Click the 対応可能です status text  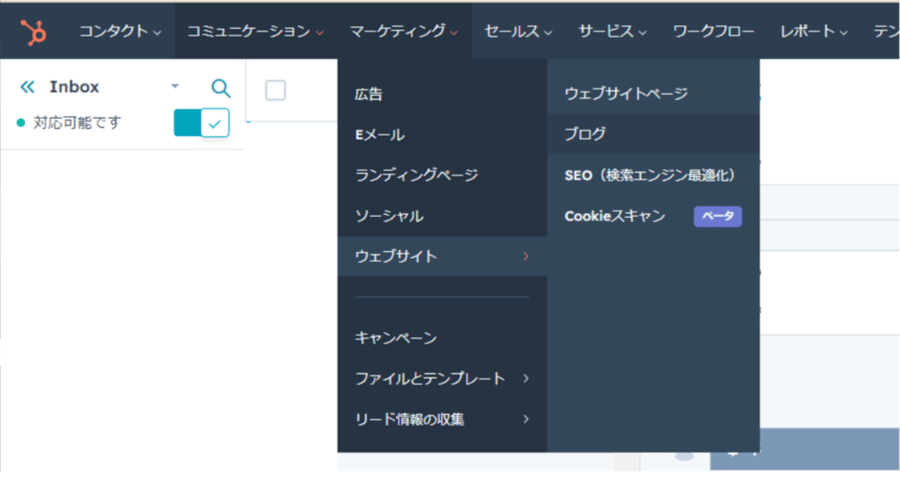[77, 123]
